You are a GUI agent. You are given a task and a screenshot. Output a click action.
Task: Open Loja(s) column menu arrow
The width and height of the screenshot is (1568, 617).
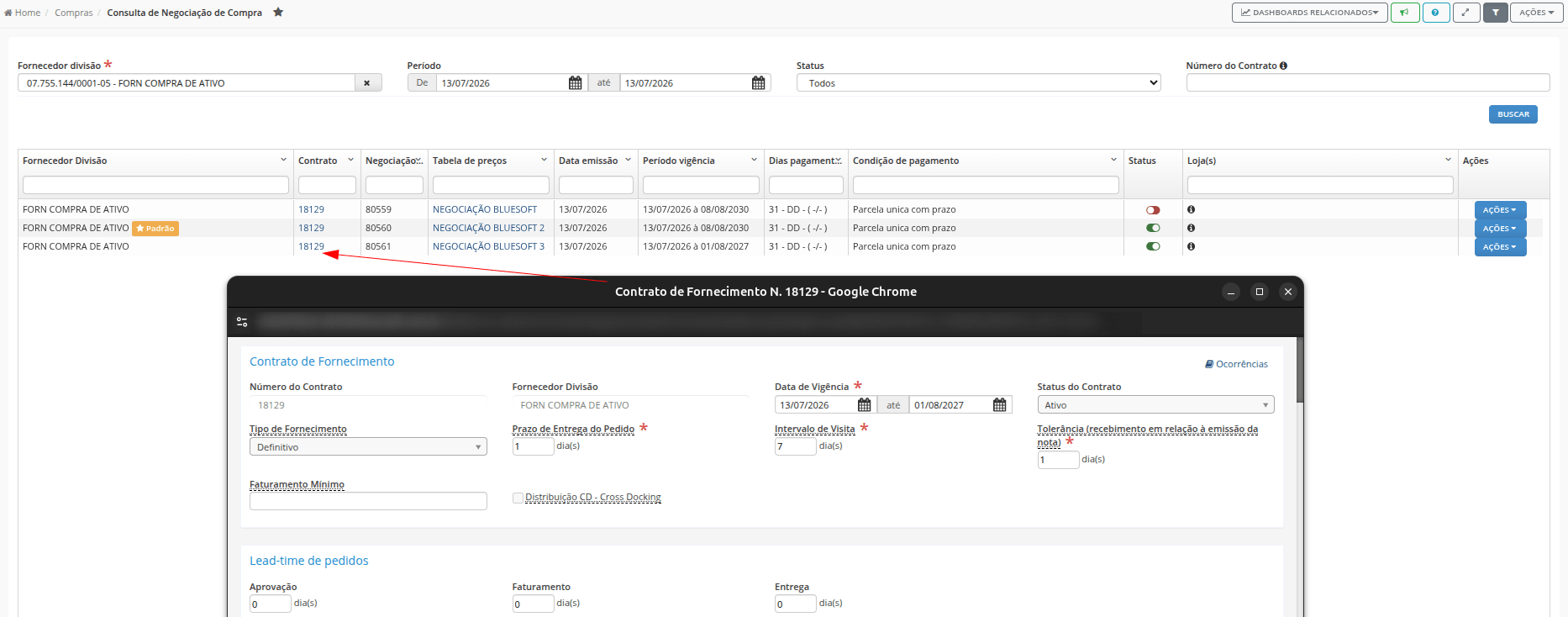coord(1449,160)
